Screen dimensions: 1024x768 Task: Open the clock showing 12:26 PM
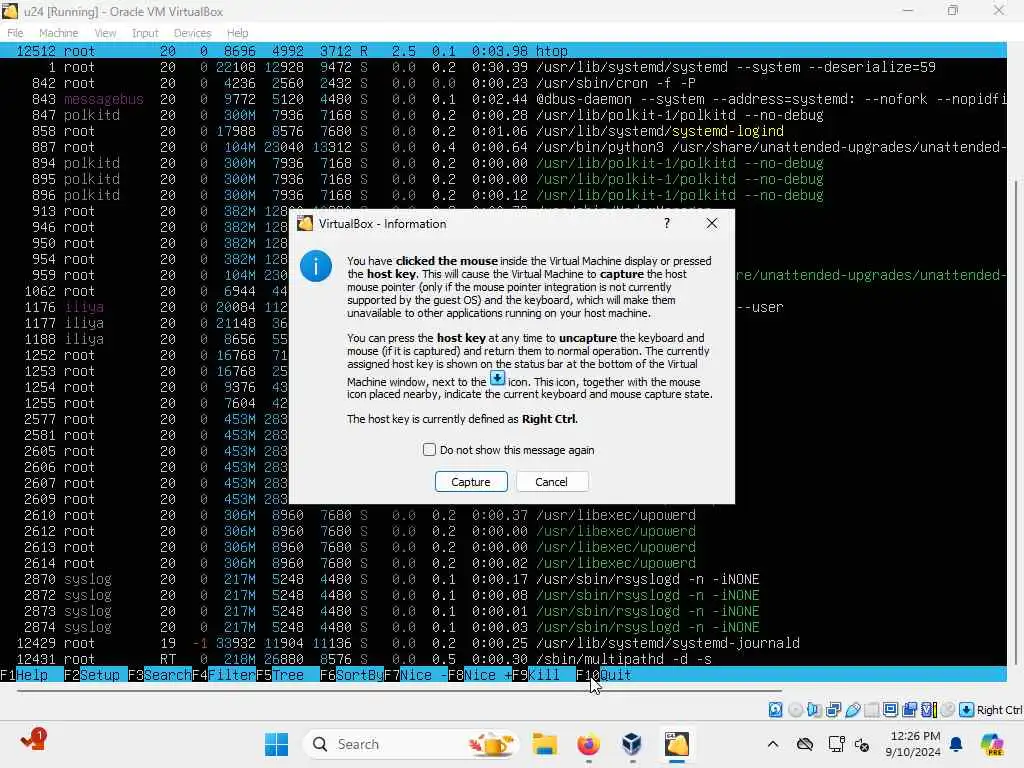click(914, 744)
